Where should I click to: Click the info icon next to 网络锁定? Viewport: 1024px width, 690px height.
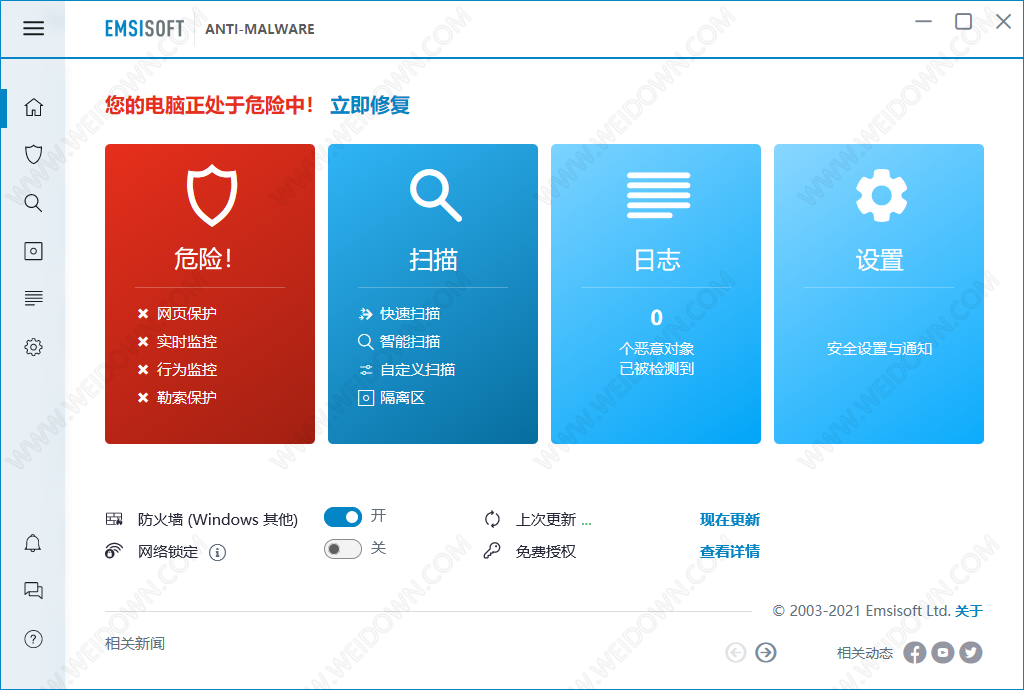pyautogui.click(x=217, y=553)
